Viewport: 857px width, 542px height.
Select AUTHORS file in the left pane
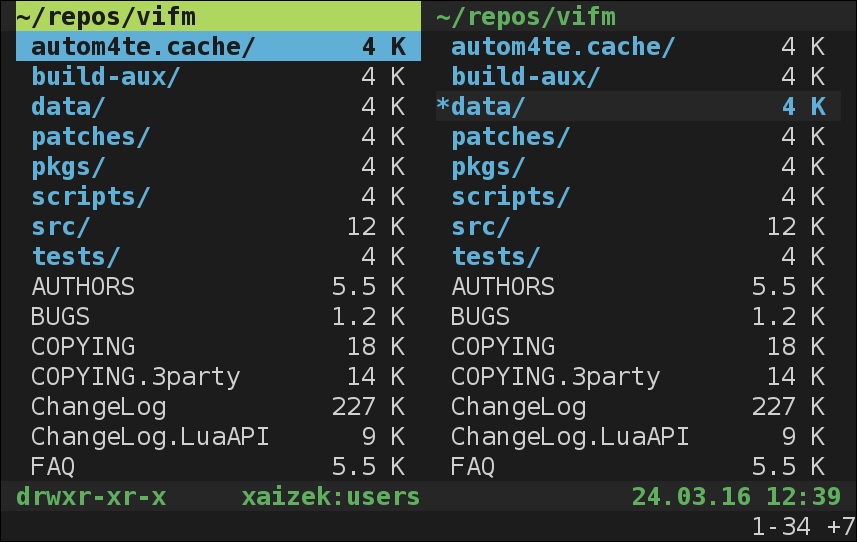[219, 287]
